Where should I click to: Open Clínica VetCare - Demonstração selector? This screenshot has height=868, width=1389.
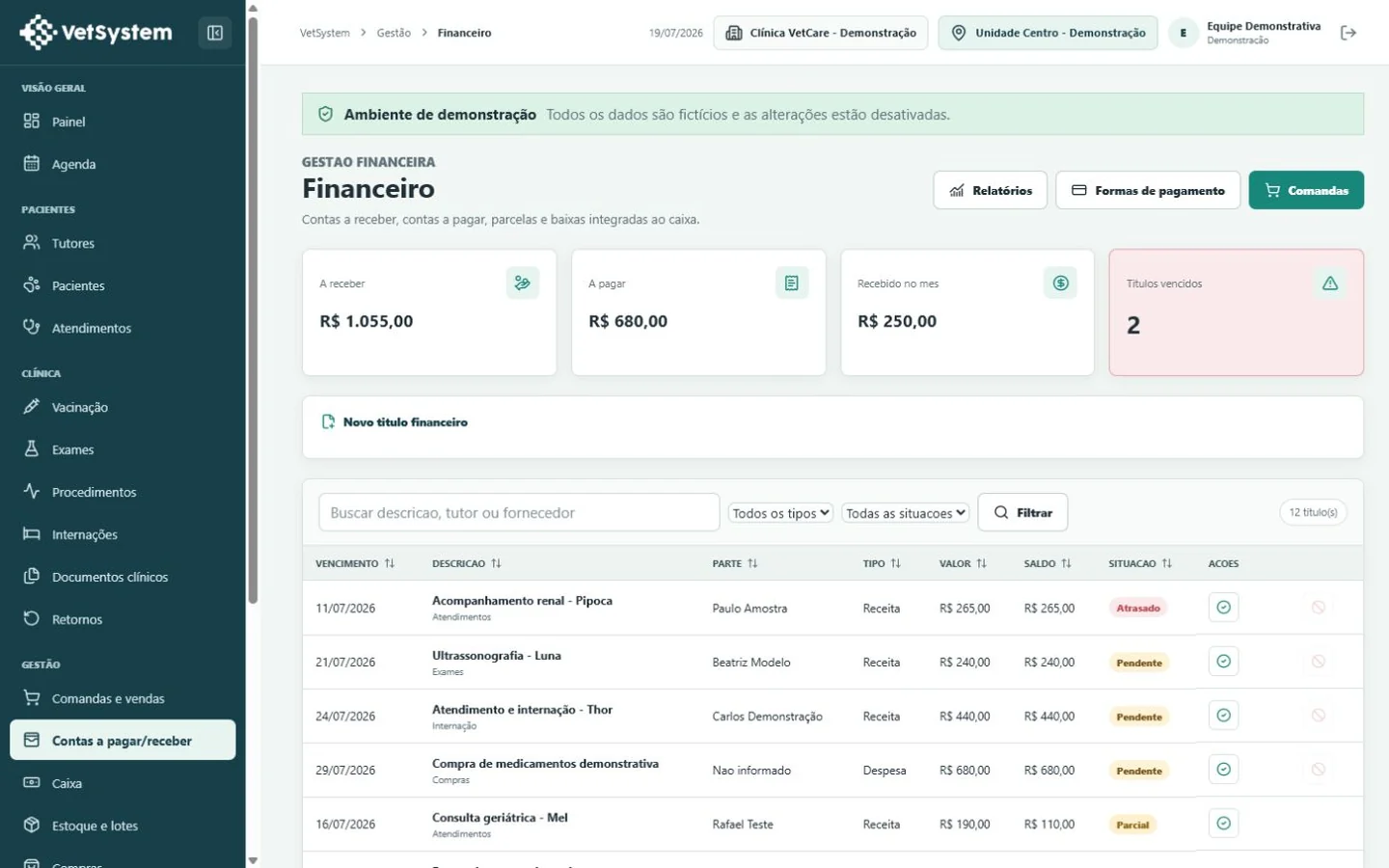821,33
